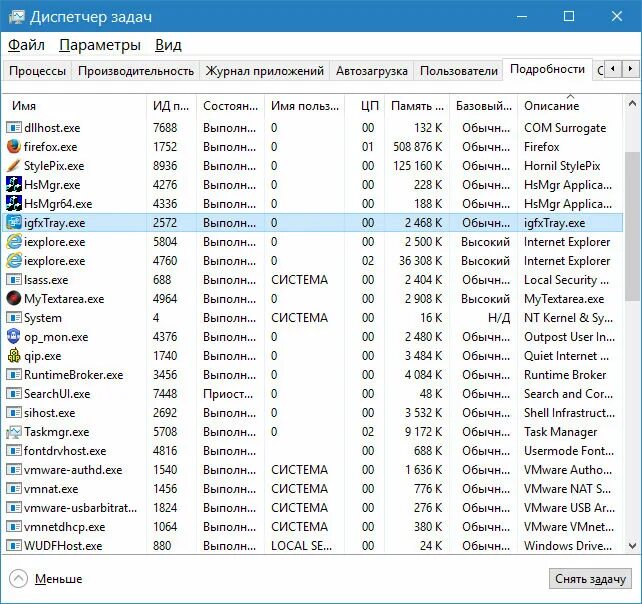642x604 pixels.
Task: Click the qip.exe flower icon
Action: 14,355
